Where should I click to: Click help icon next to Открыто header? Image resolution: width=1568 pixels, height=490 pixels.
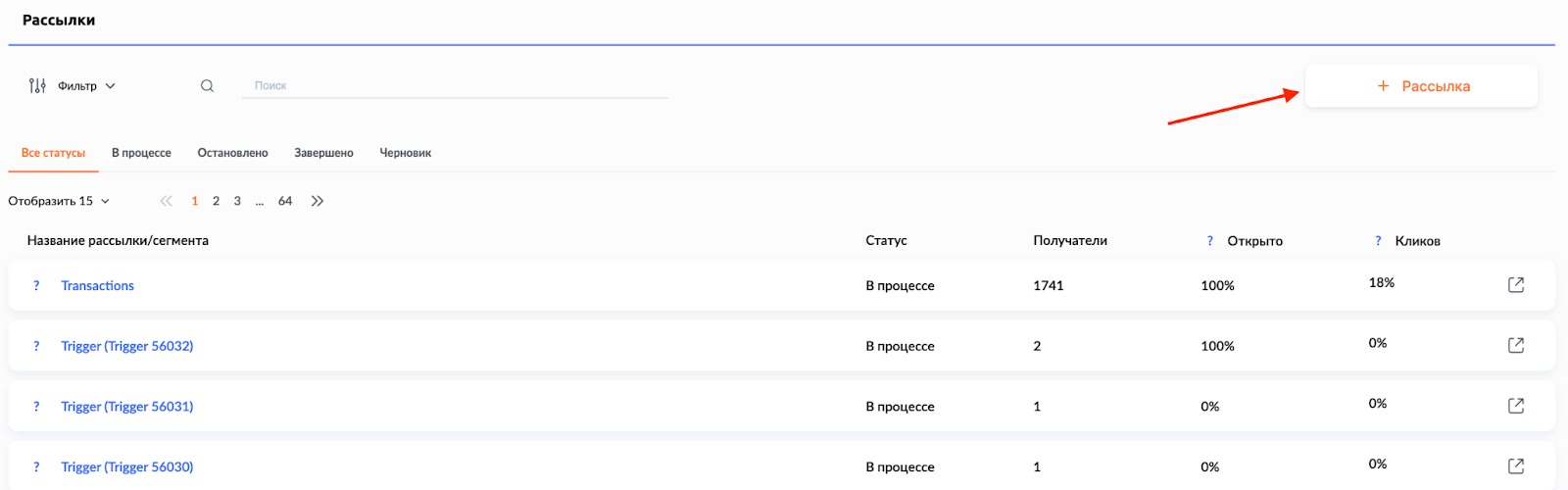[1210, 240]
